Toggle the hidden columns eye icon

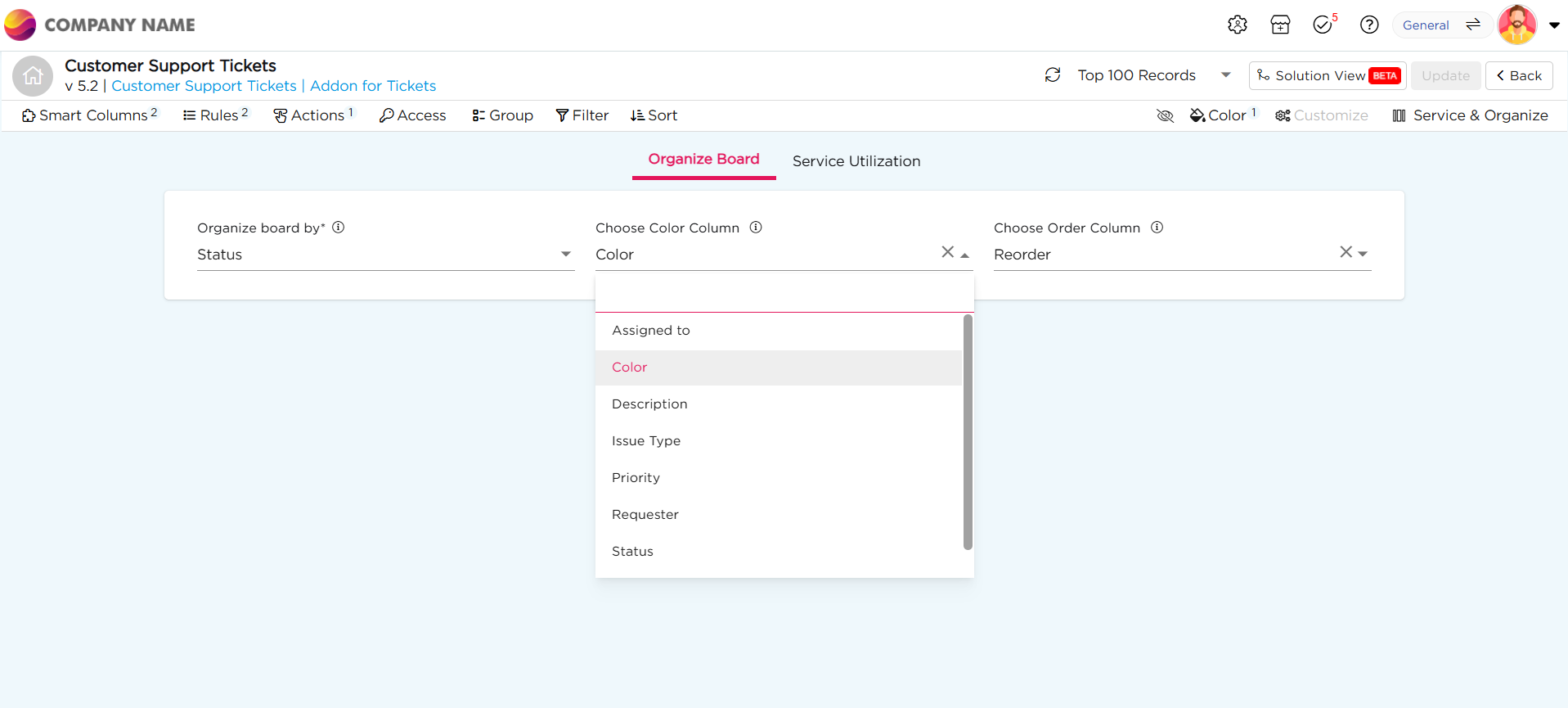[1165, 115]
